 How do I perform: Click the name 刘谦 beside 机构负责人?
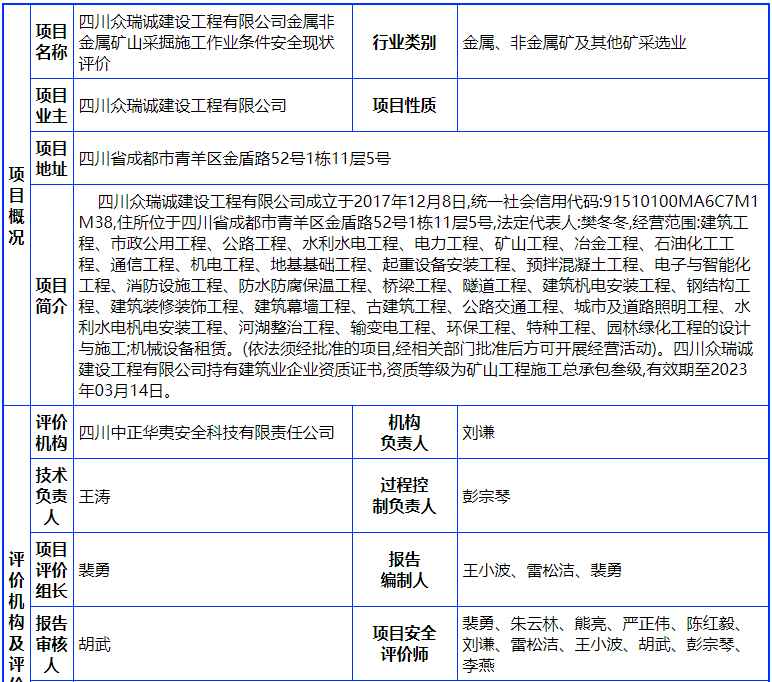pyautogui.click(x=479, y=433)
